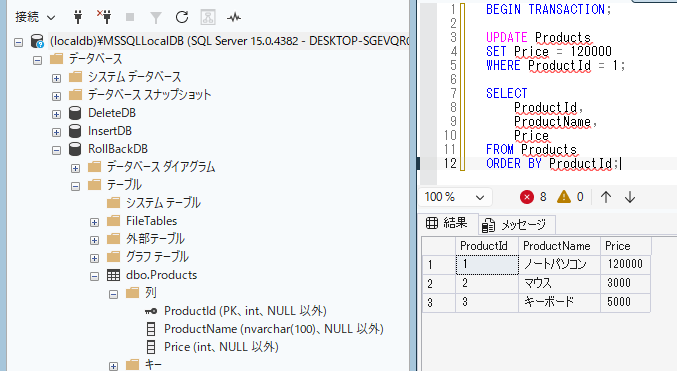Collapse the 列 columns folder
The height and width of the screenshot is (371, 677).
tap(114, 295)
